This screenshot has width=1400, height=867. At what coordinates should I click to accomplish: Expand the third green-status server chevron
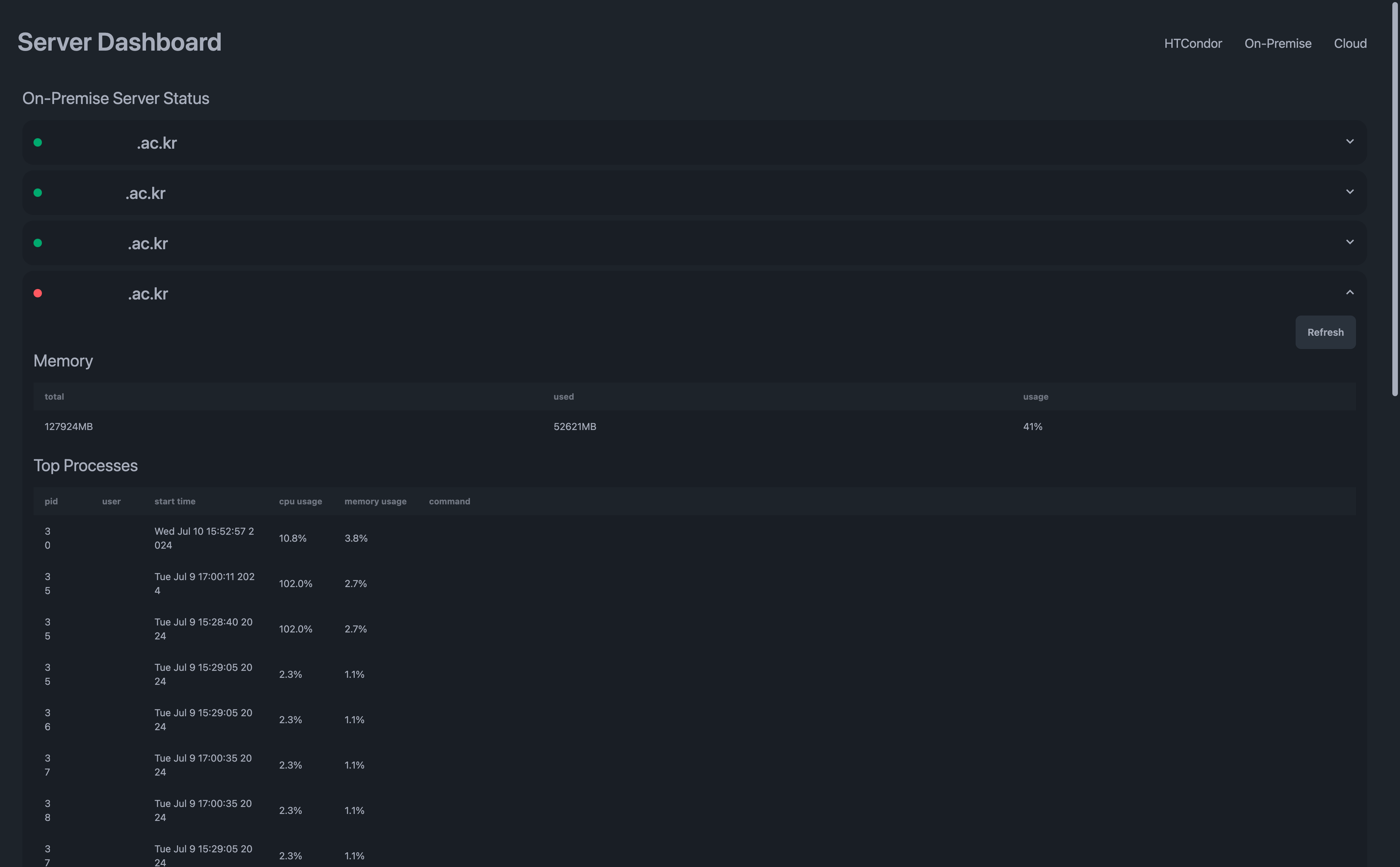click(1349, 242)
